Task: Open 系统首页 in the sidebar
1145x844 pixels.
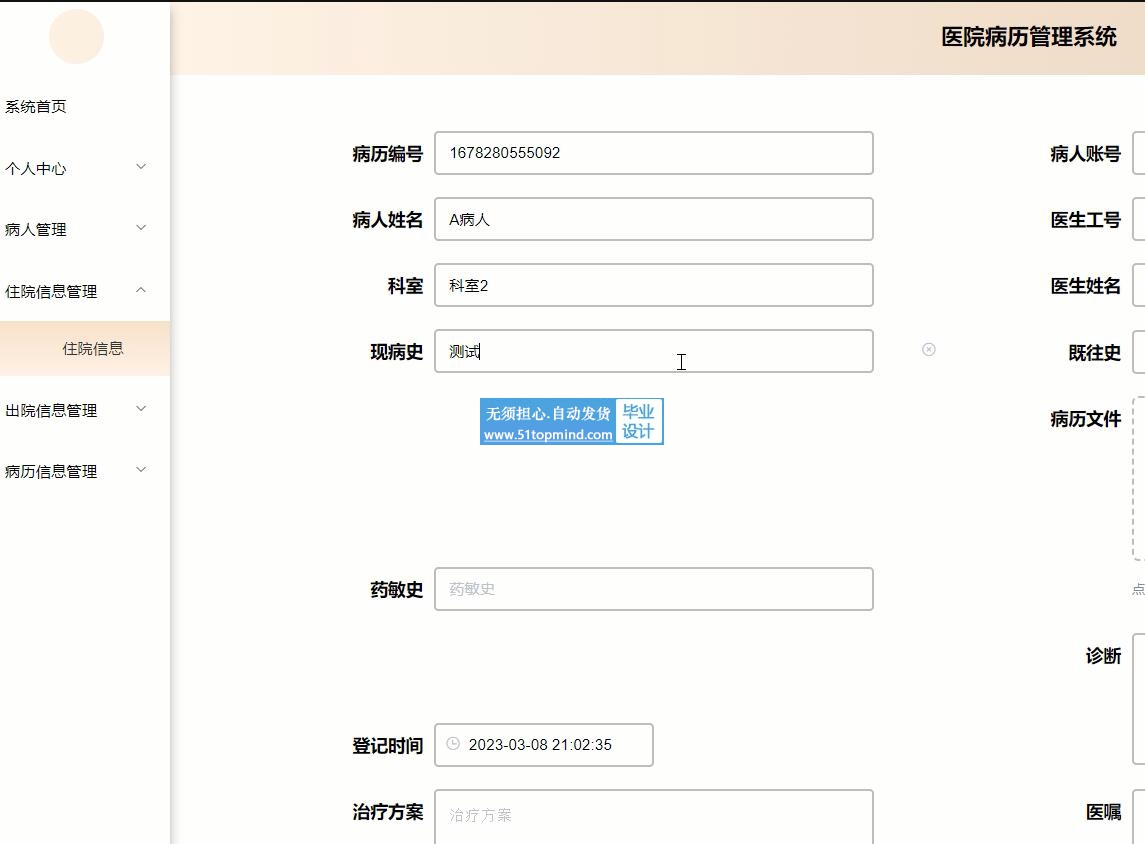Action: [36, 107]
